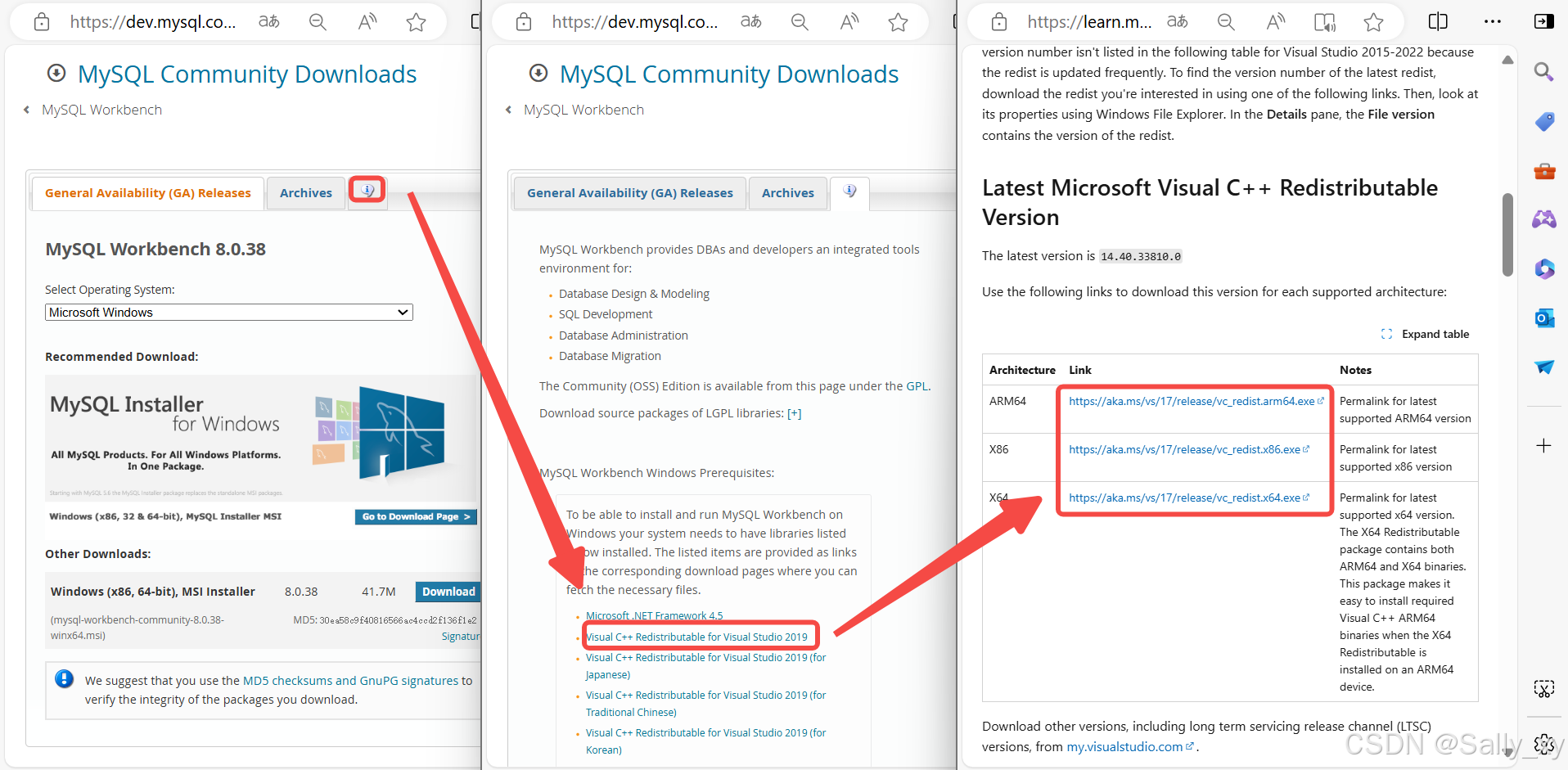Open the paper plane icon in Edge sidebar
The image size is (1568, 770).
[1544, 367]
